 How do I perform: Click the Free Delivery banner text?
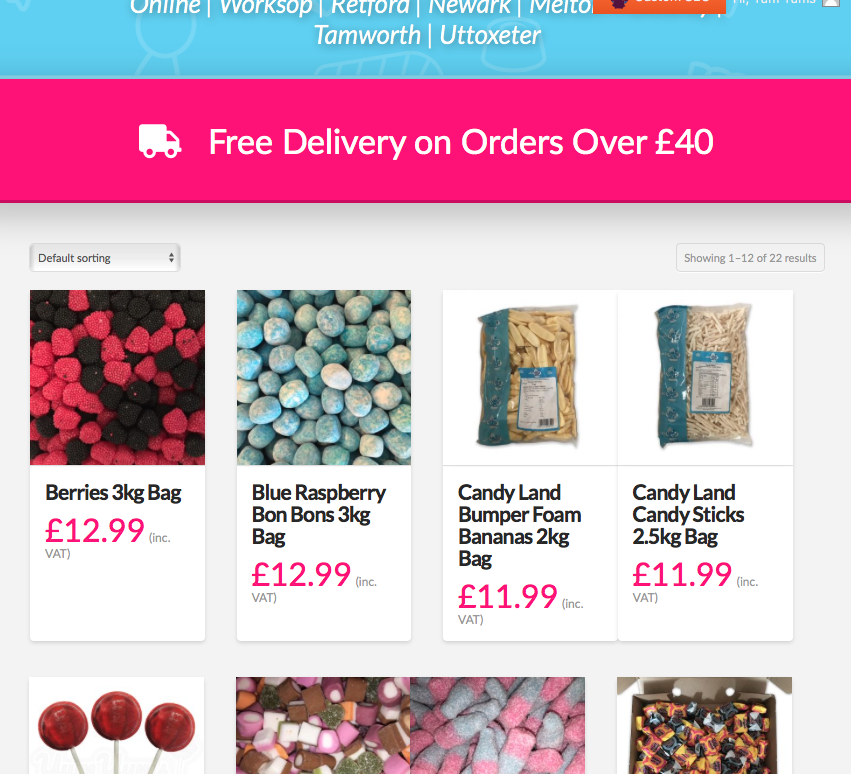point(461,142)
